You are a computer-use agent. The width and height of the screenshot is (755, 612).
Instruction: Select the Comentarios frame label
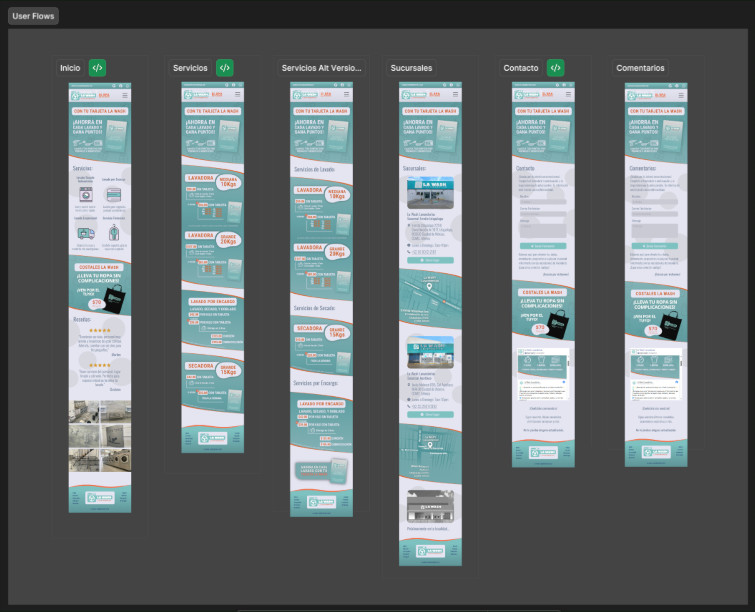pyautogui.click(x=640, y=68)
